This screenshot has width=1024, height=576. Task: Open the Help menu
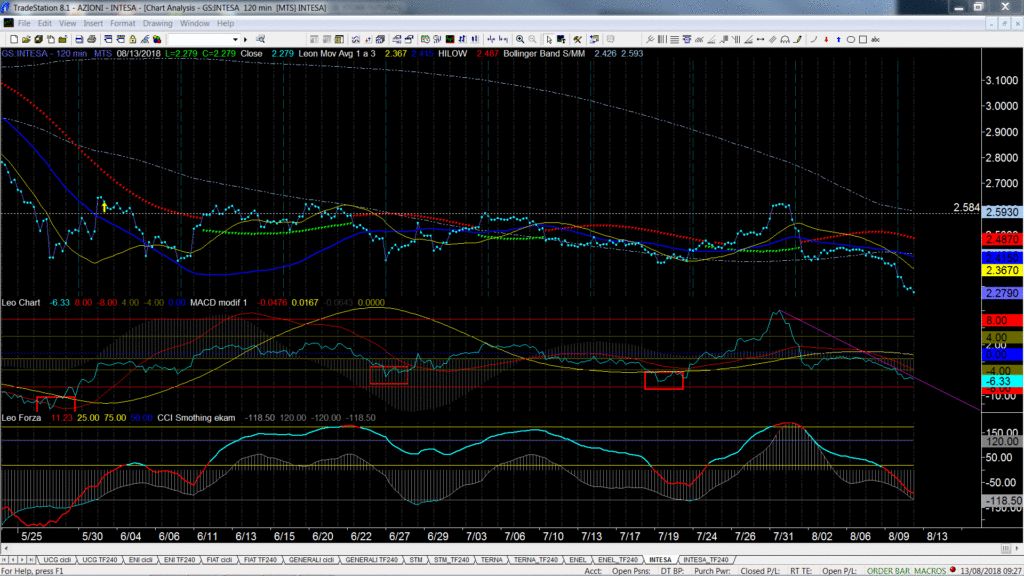(225, 24)
